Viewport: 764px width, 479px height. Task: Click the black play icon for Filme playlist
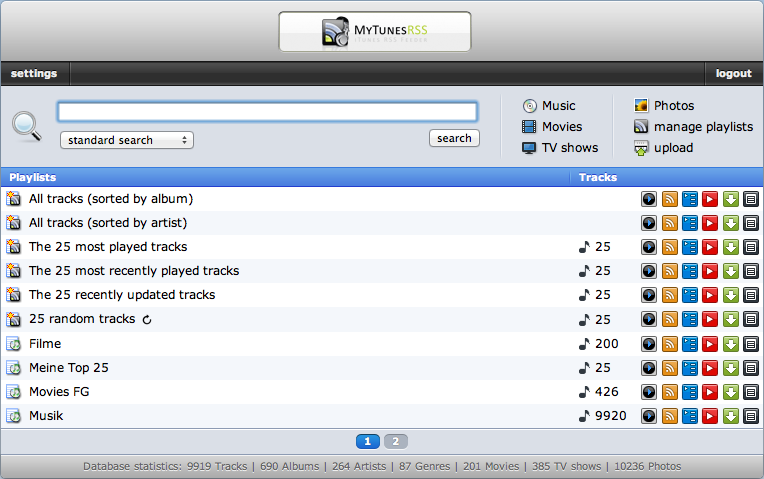tap(649, 344)
